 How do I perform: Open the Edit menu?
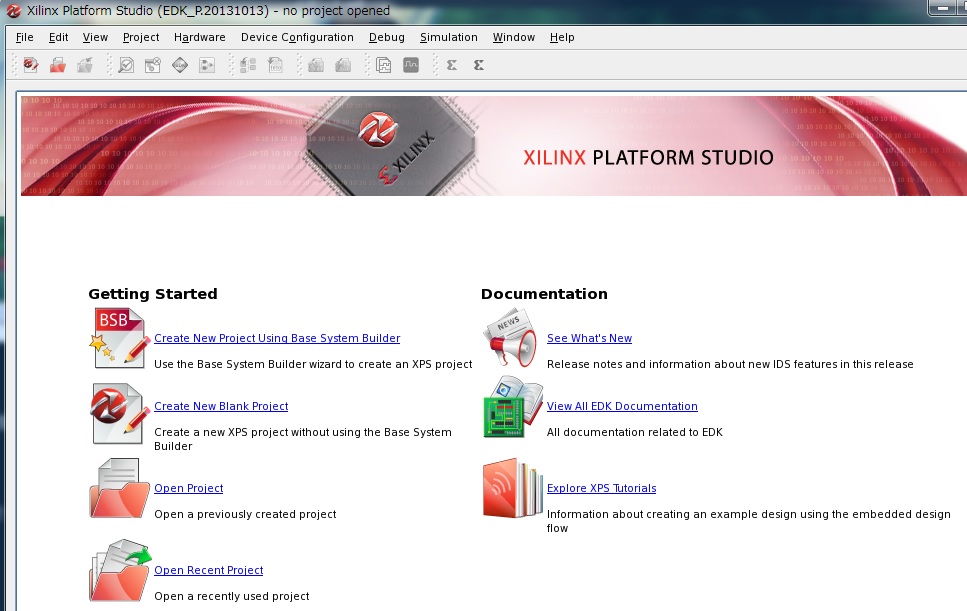click(x=59, y=37)
